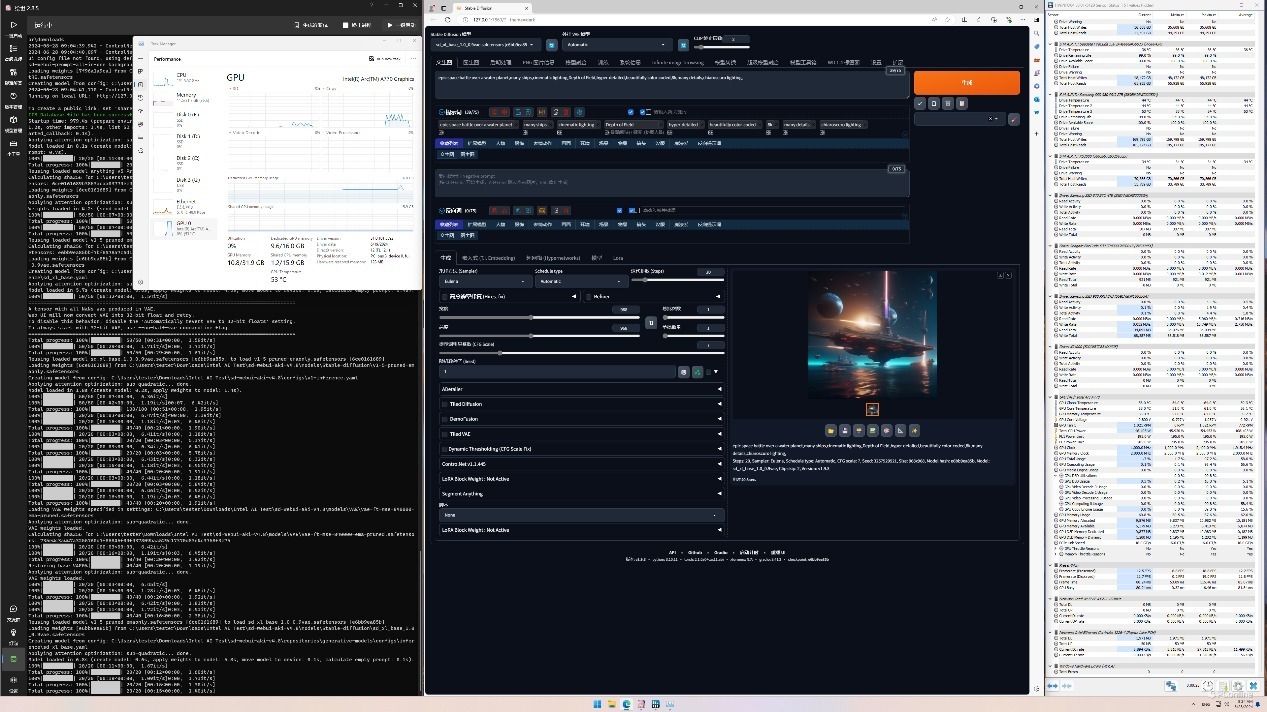The width and height of the screenshot is (1267, 712).
Task: Click the orange Generate button
Action: tap(966, 83)
